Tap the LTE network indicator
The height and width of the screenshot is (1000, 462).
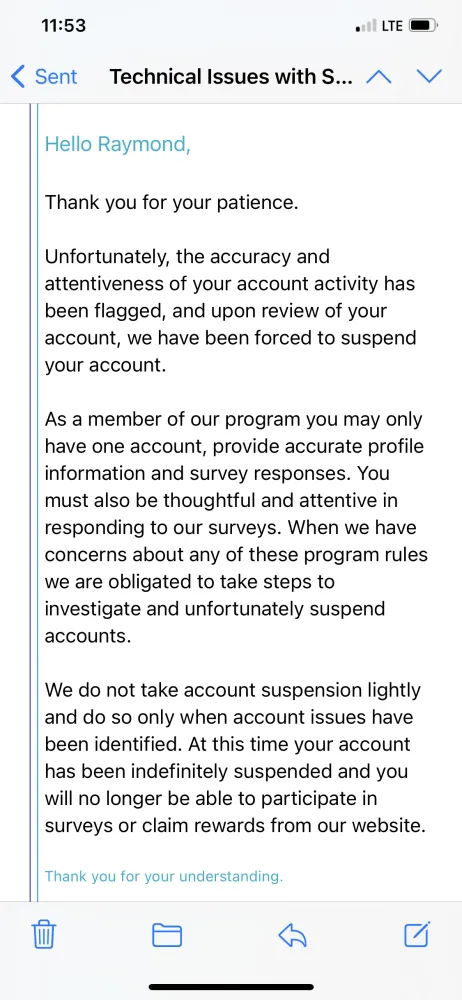[x=392, y=26]
